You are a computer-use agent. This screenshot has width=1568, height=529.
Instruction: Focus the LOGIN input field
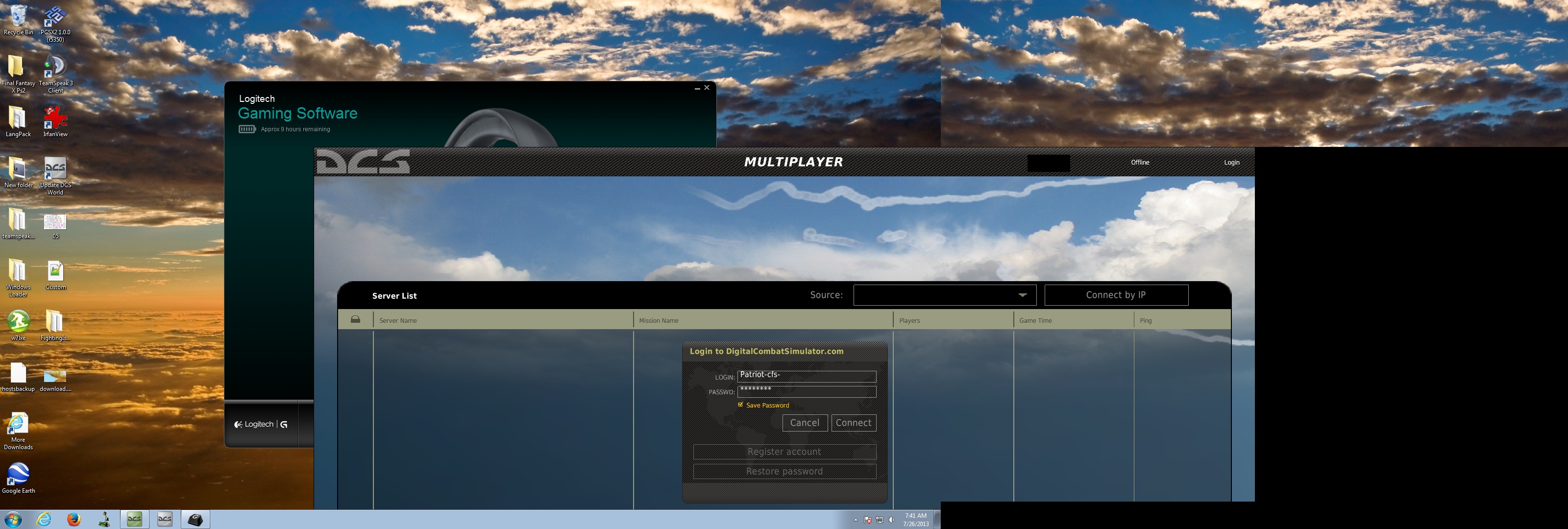pyautogui.click(x=807, y=377)
